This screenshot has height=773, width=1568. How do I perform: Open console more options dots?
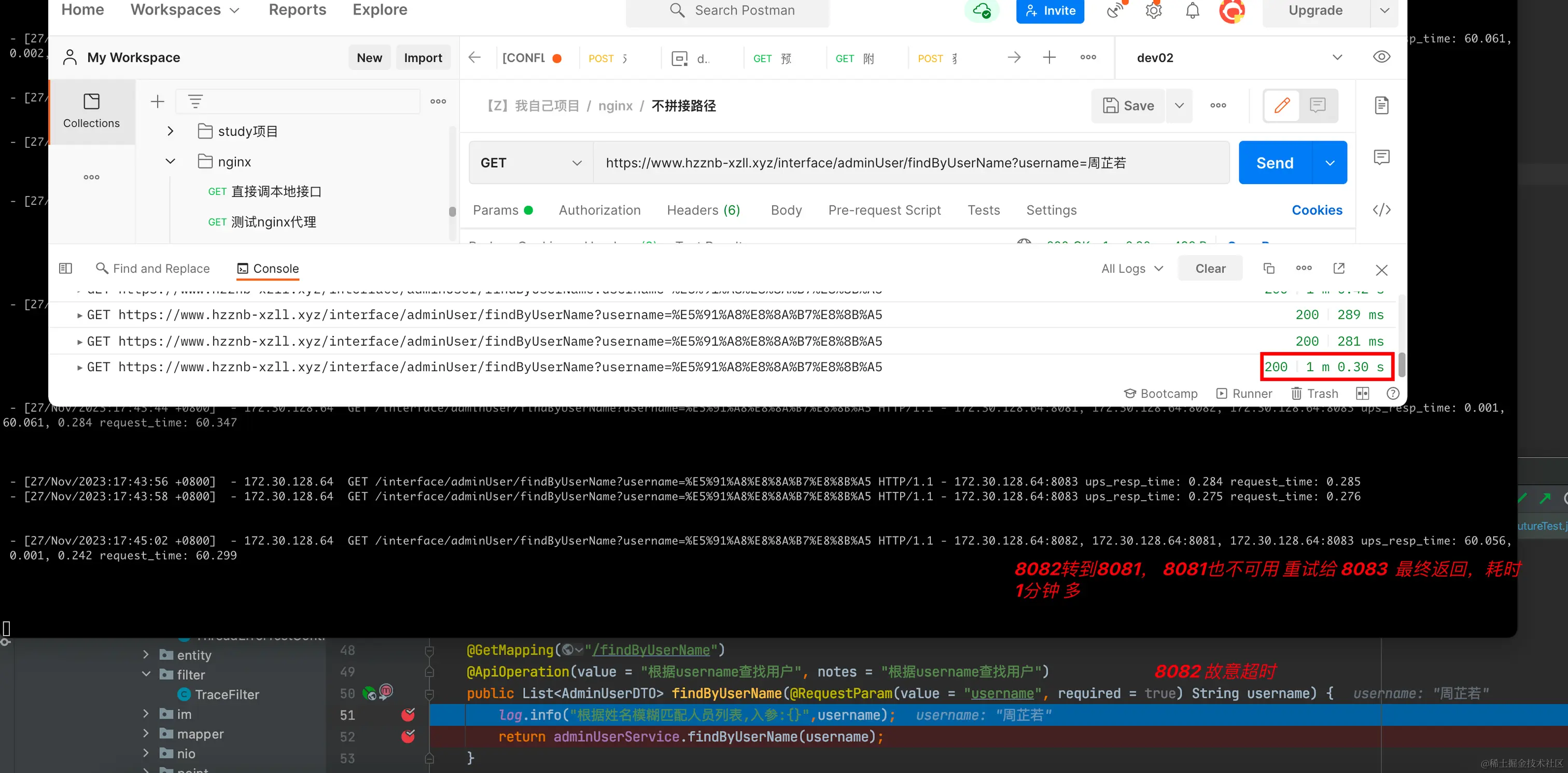(1304, 268)
